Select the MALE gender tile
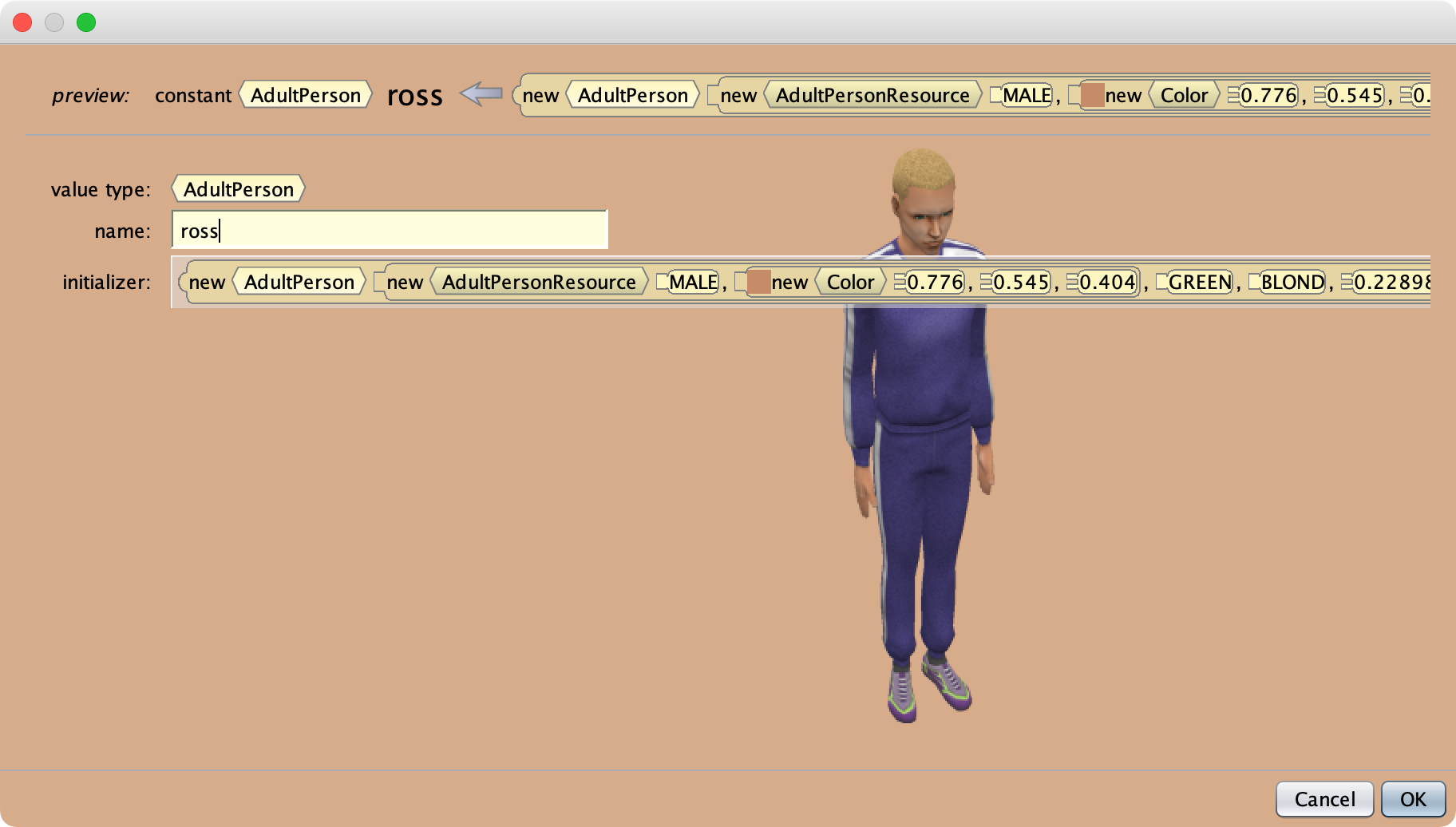 tap(691, 281)
